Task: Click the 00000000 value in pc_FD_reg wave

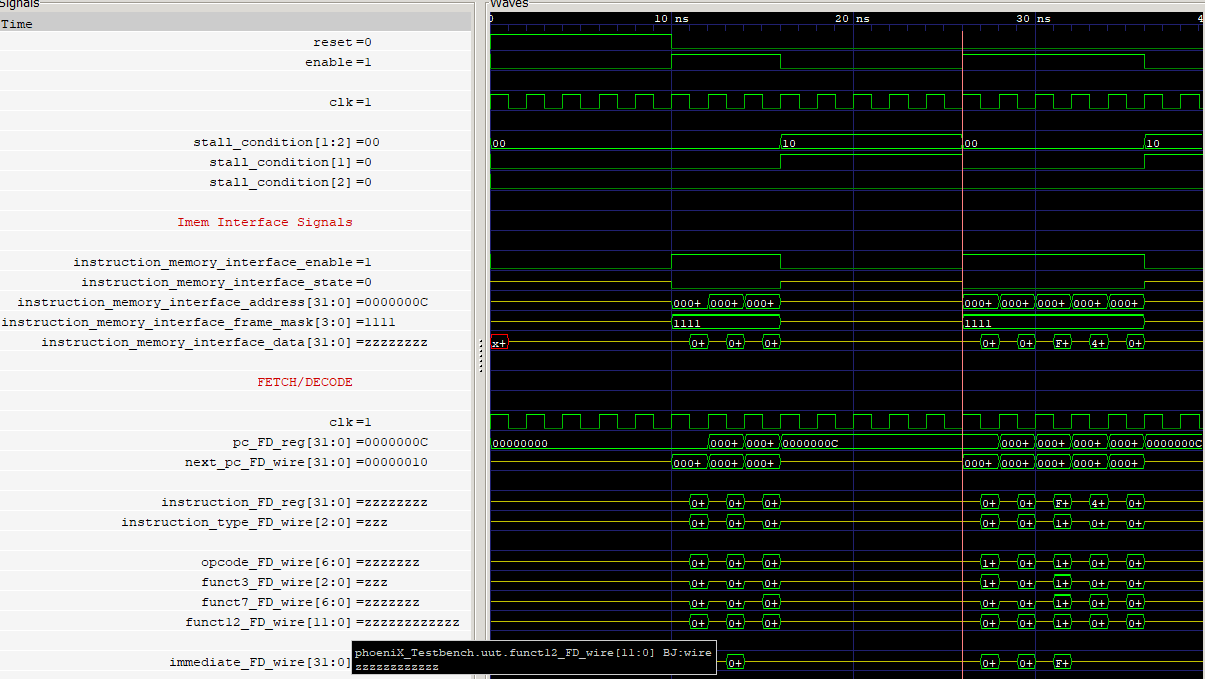Action: coord(520,443)
